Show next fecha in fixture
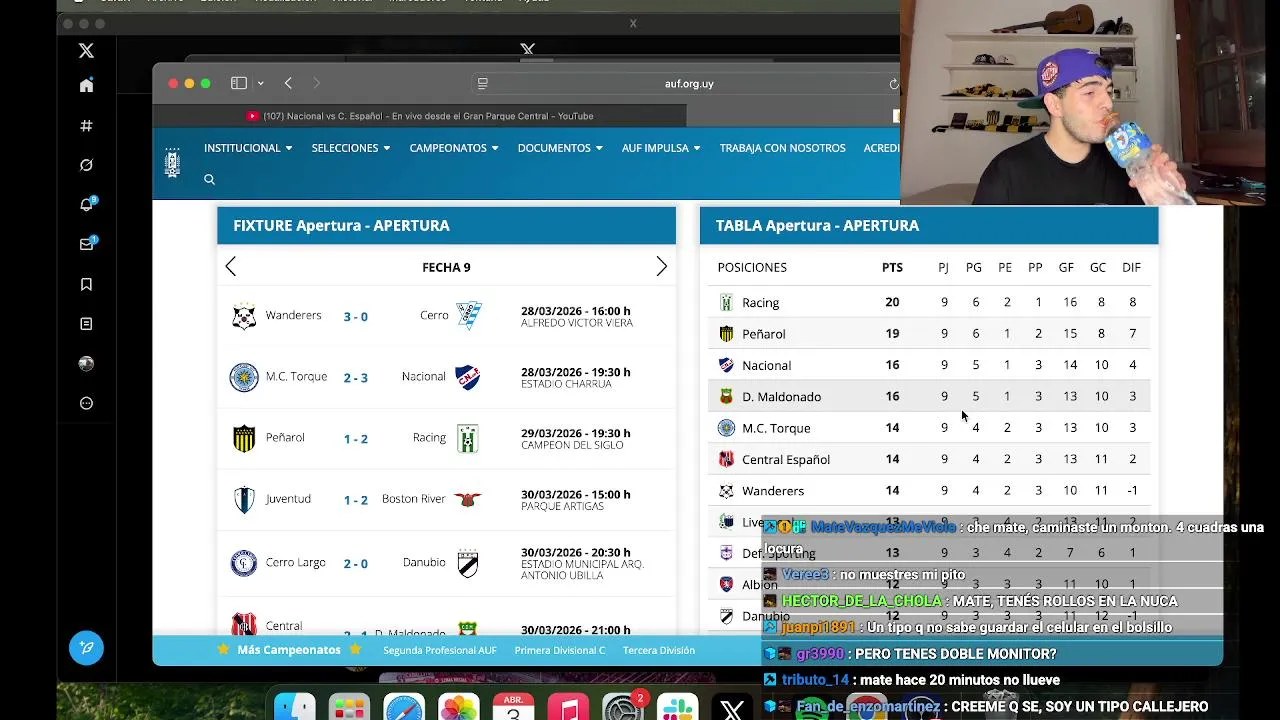 (661, 266)
